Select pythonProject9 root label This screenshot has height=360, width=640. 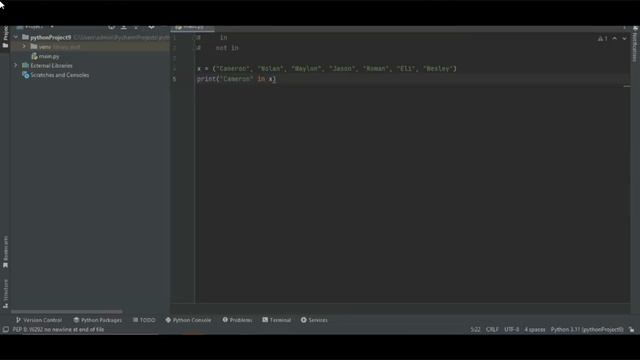point(51,37)
